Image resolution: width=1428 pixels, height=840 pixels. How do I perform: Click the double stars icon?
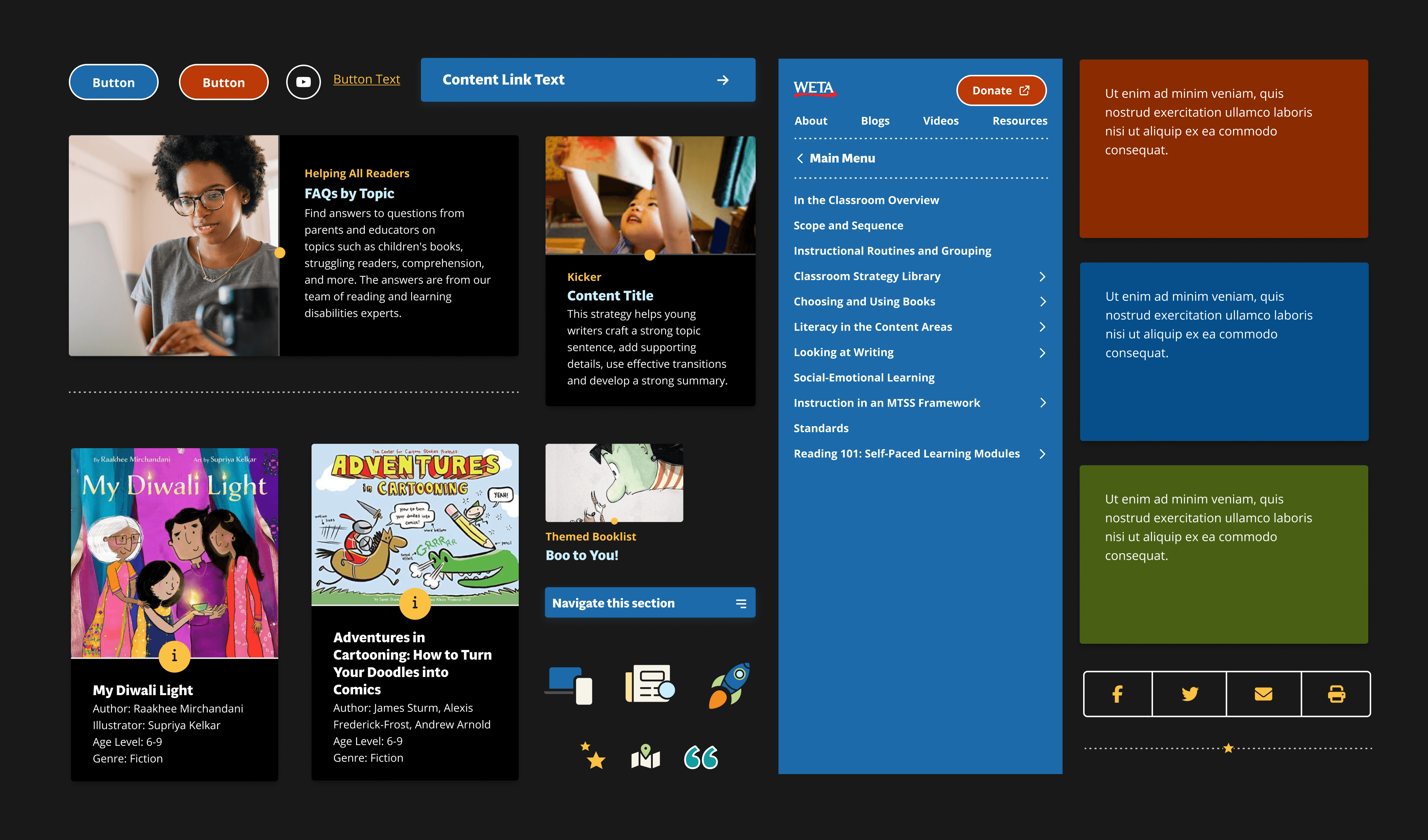click(x=593, y=756)
